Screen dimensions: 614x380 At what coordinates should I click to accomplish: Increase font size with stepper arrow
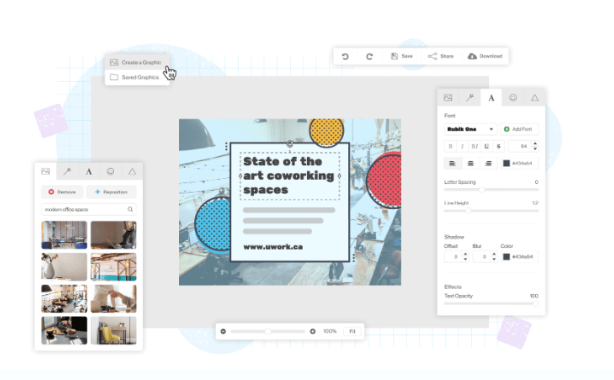(x=535, y=144)
